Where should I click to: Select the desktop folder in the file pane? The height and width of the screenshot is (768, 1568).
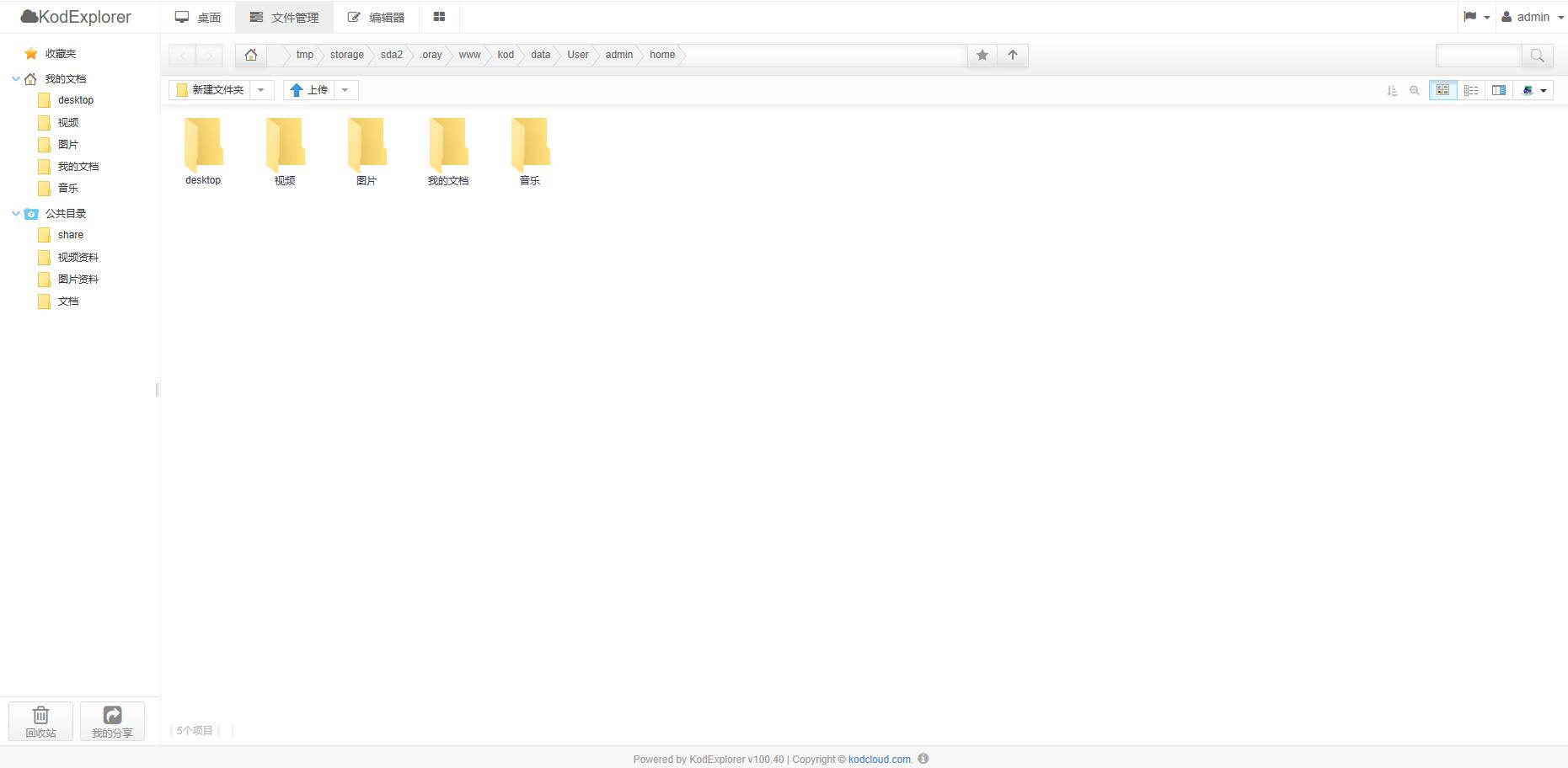point(203,152)
